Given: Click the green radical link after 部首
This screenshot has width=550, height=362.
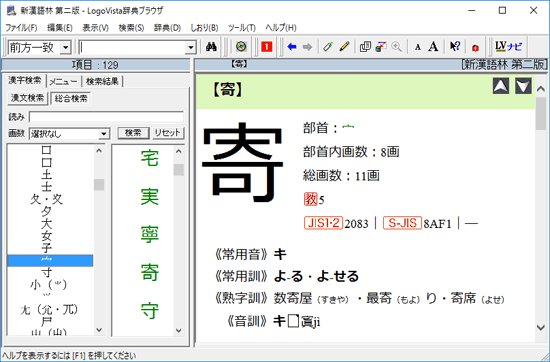Looking at the screenshot, I should click(x=348, y=128).
